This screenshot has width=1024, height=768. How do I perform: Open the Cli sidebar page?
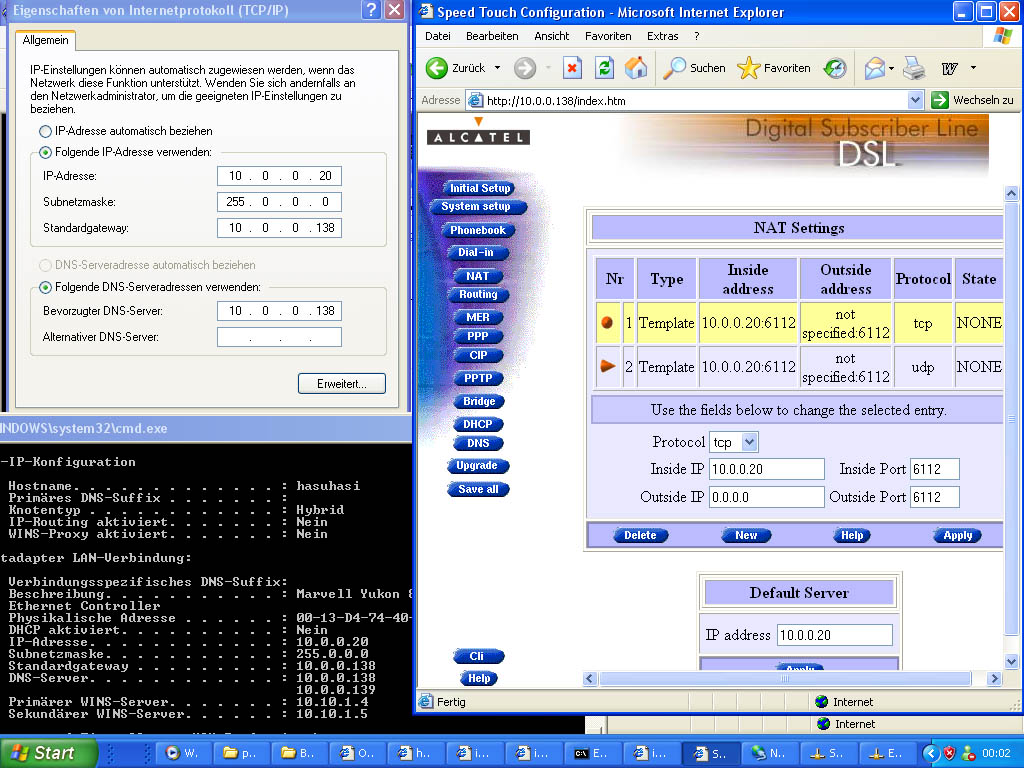tap(477, 656)
